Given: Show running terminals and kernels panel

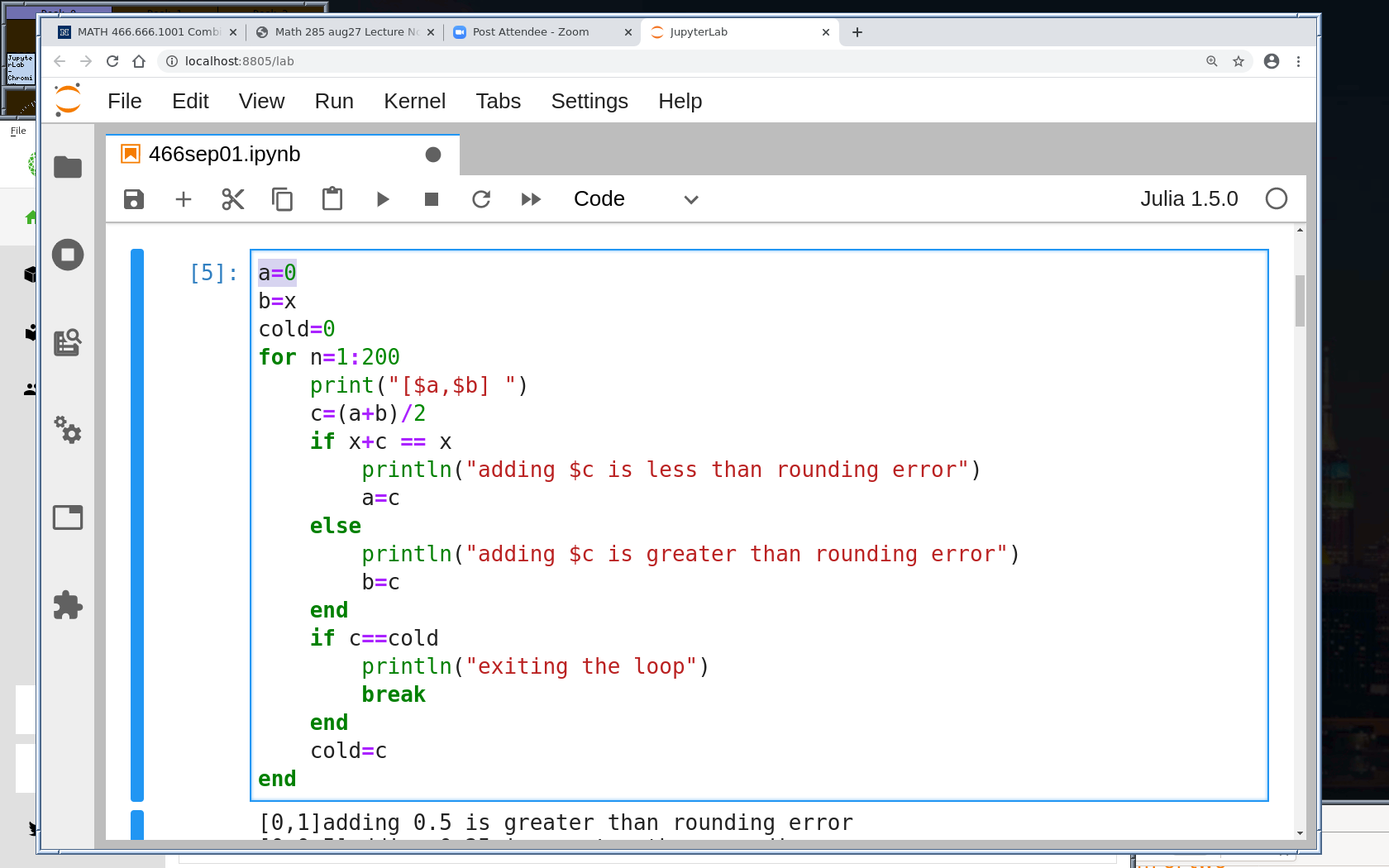Looking at the screenshot, I should 68,255.
